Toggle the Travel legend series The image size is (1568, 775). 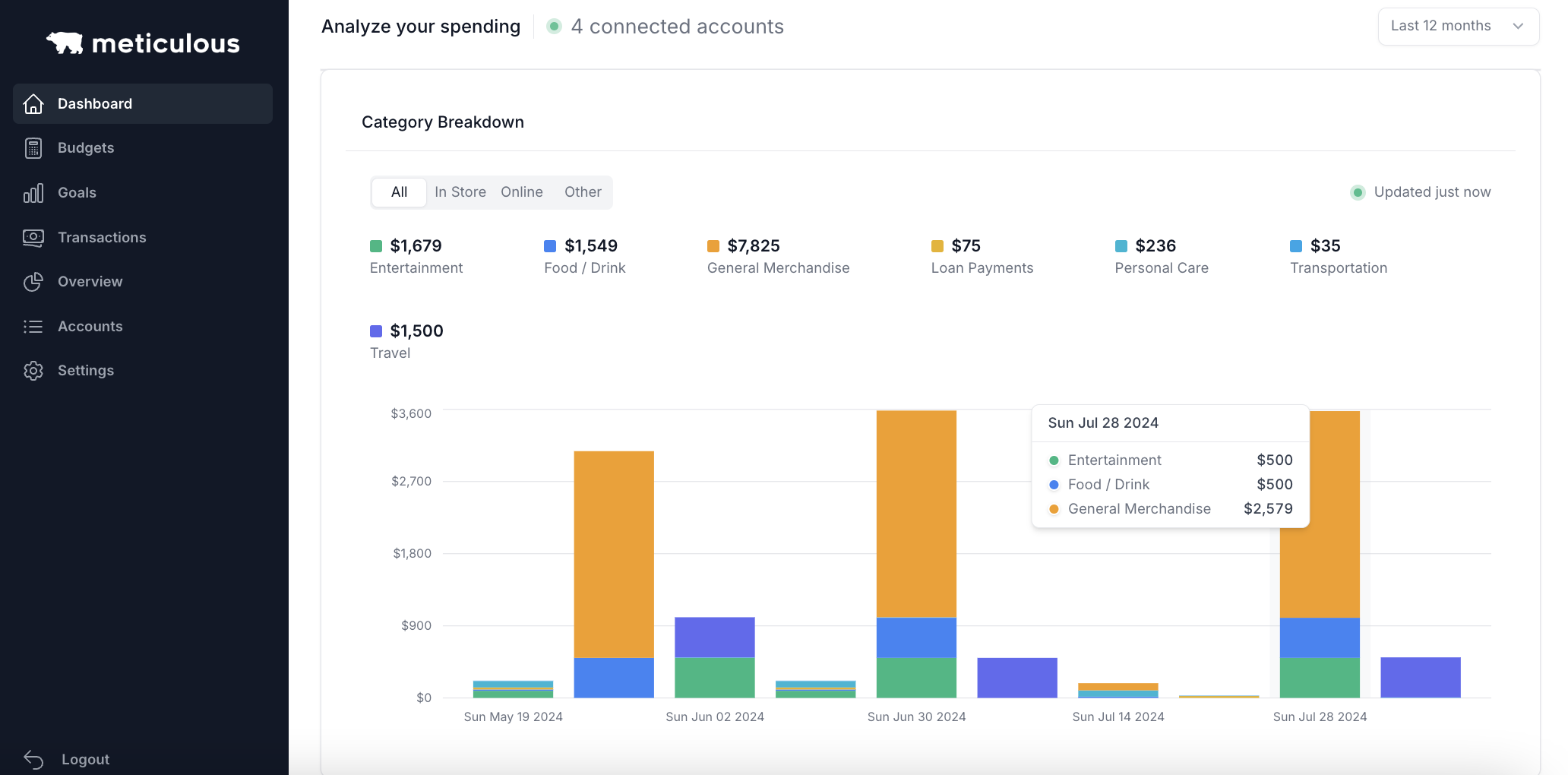click(406, 341)
